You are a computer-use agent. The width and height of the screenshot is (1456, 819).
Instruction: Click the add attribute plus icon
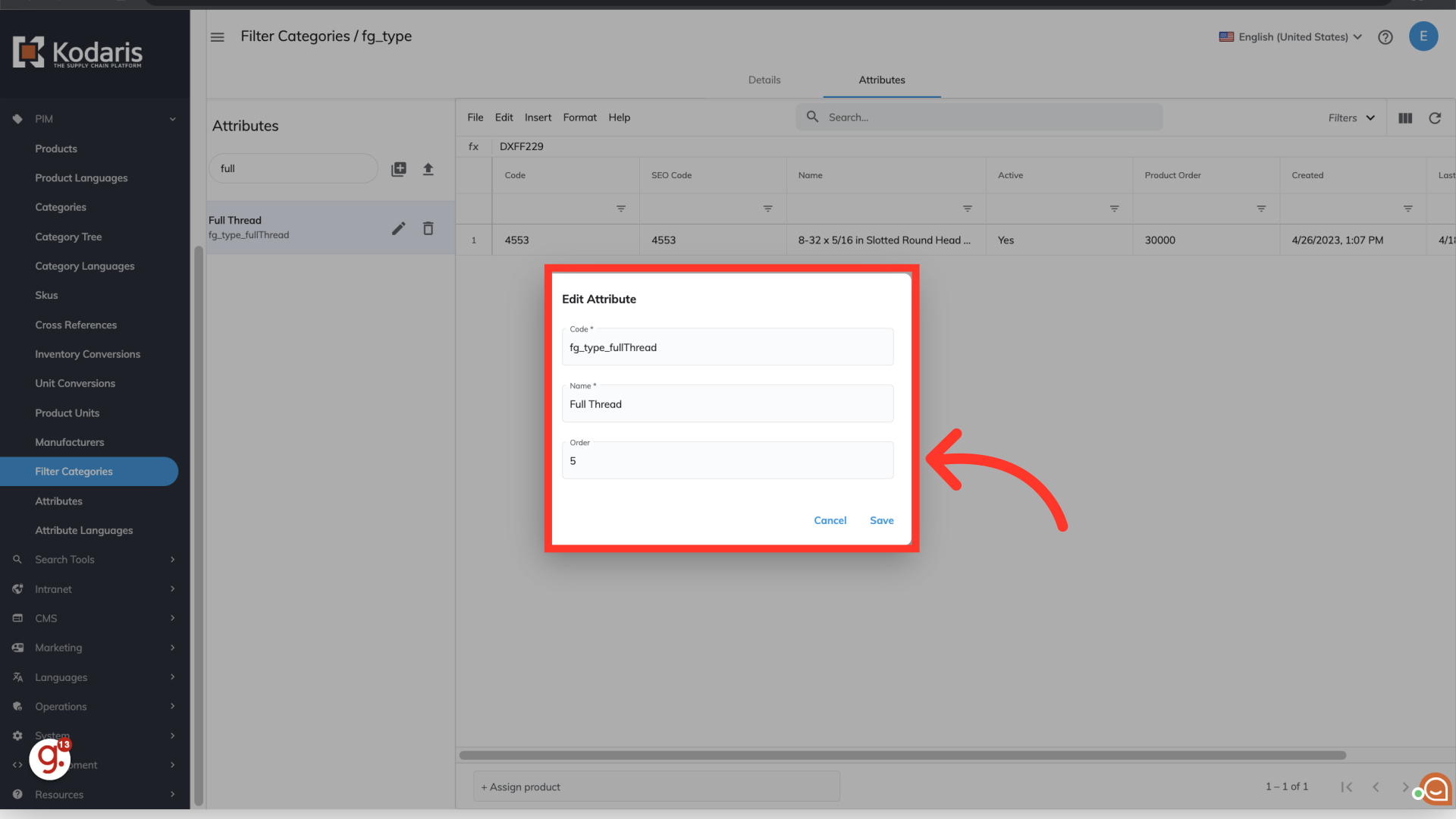coord(399,169)
